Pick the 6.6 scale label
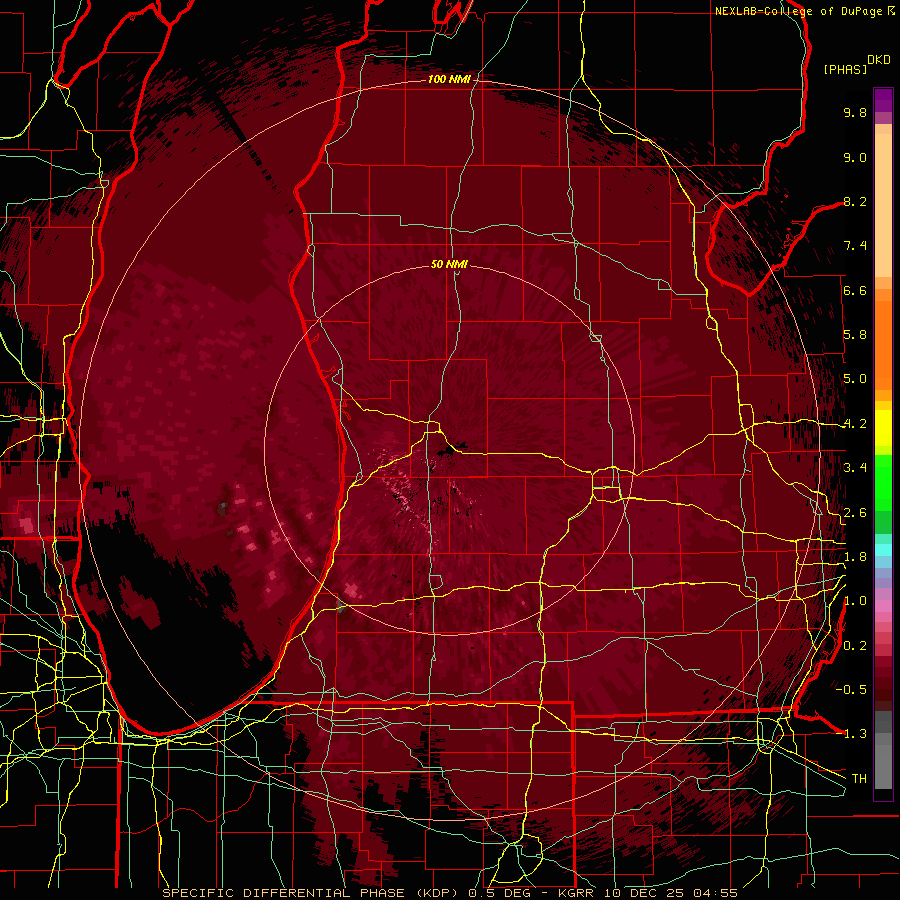Screen dimensions: 900x900 [855, 290]
